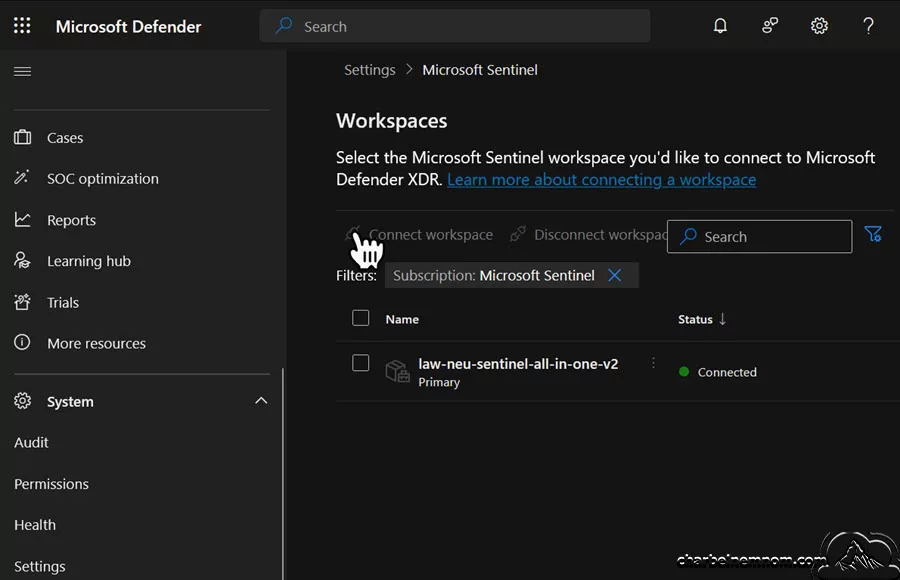Click the Subscription: Microsoft Sentinel filter chip

(511, 275)
